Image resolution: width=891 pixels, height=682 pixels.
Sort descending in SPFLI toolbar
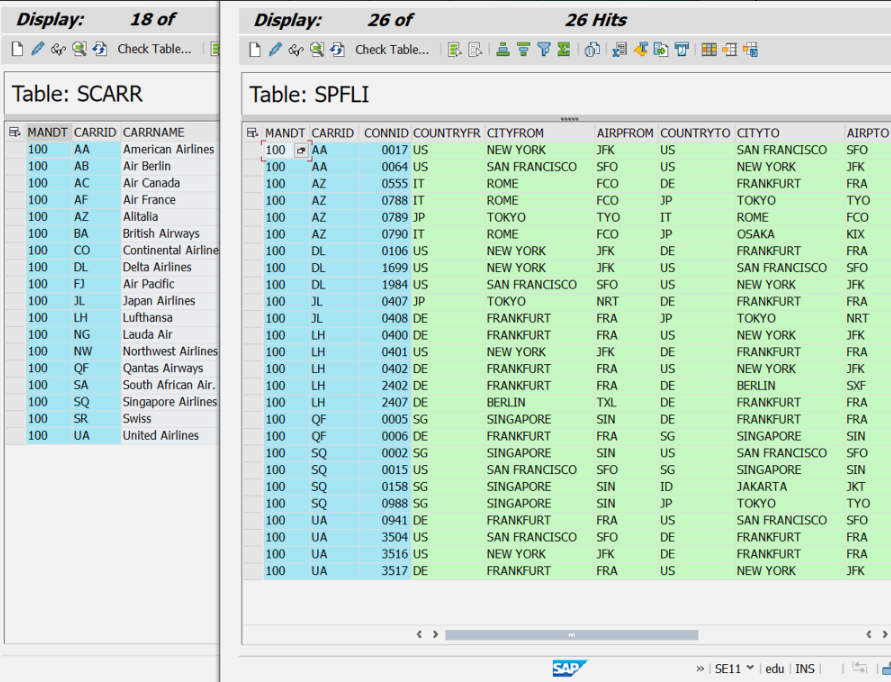523,50
